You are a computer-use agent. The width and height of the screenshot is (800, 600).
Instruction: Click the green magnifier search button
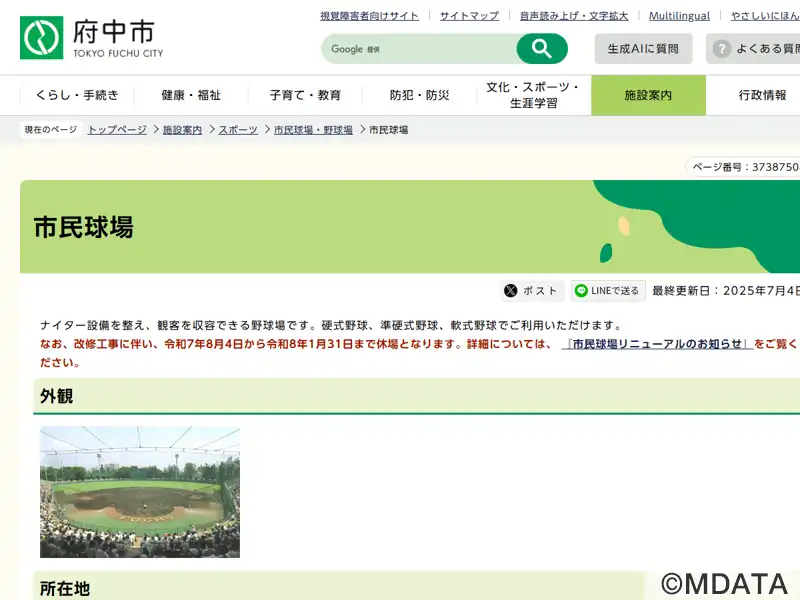[x=542, y=49]
